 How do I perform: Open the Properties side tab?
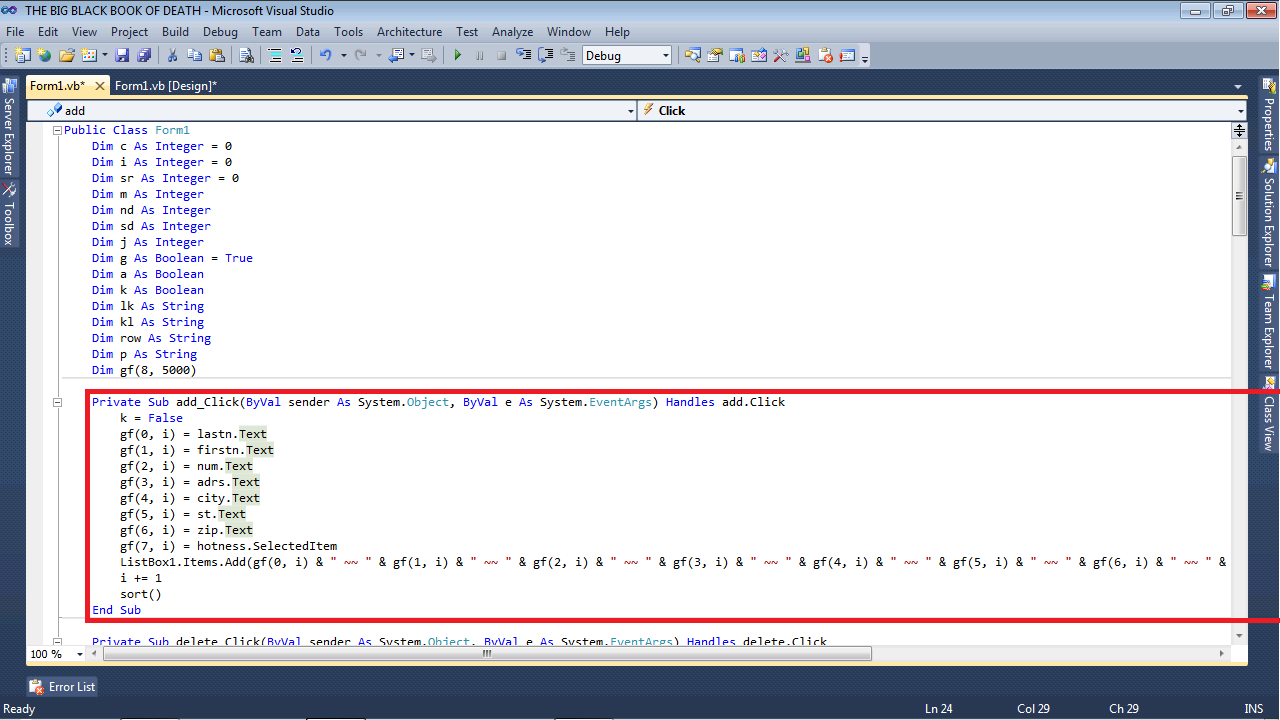(1269, 115)
